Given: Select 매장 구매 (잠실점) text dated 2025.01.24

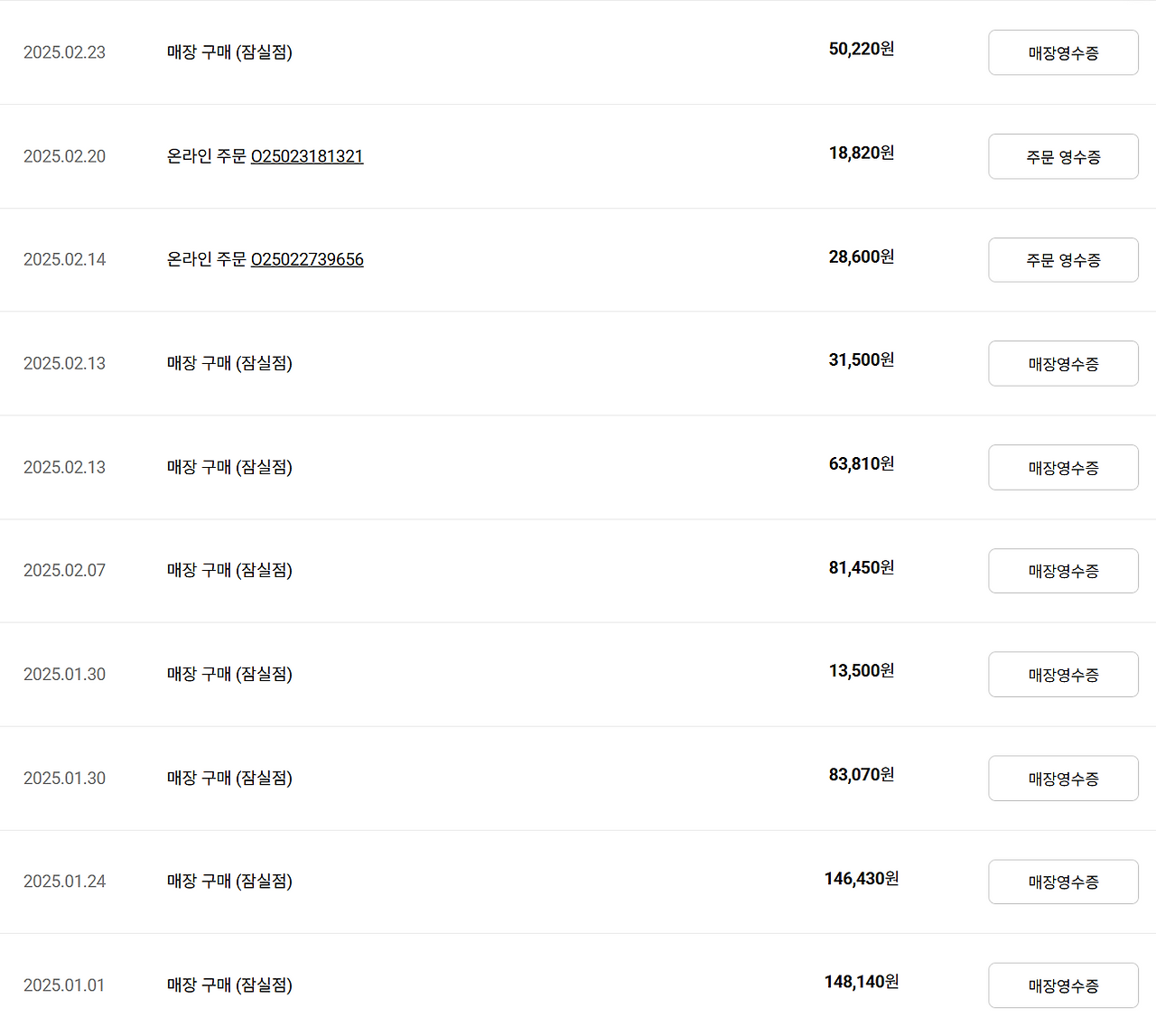Looking at the screenshot, I should click(x=229, y=881).
